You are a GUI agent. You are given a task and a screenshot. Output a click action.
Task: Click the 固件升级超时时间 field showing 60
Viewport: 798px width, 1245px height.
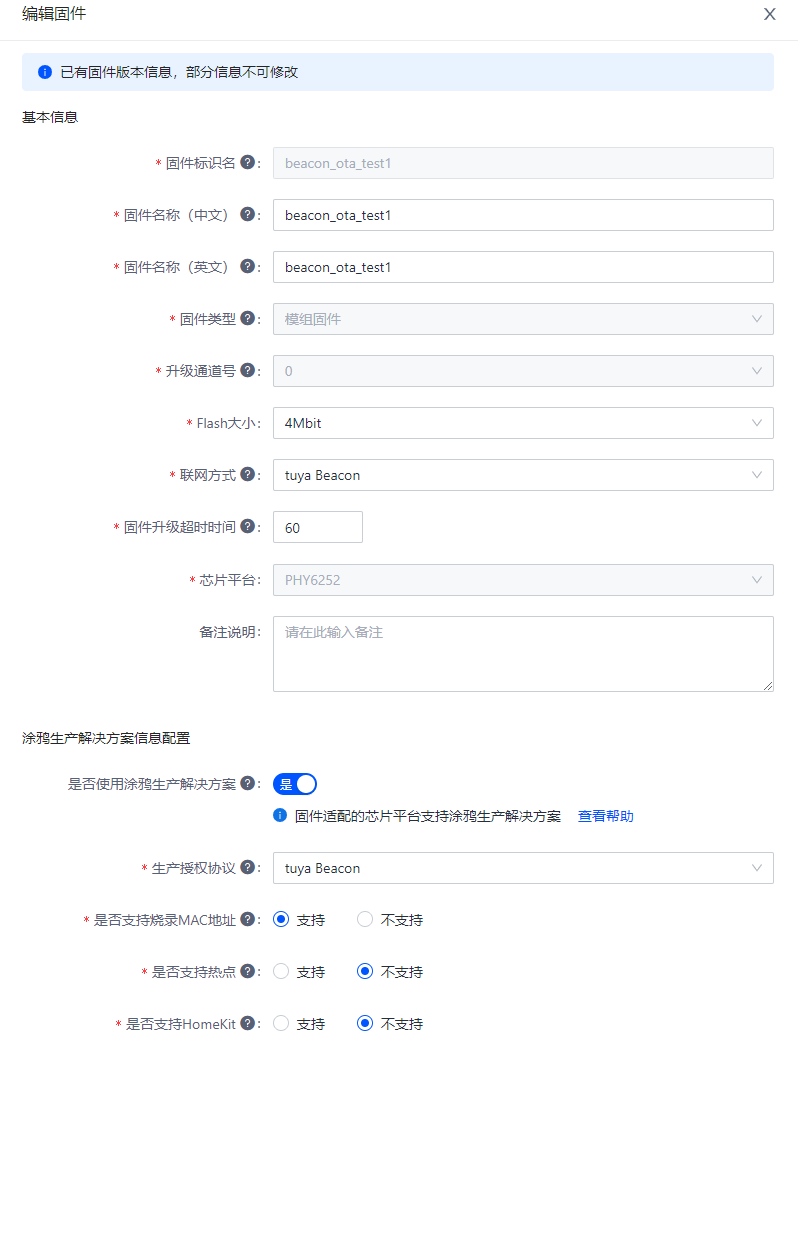[x=318, y=527]
